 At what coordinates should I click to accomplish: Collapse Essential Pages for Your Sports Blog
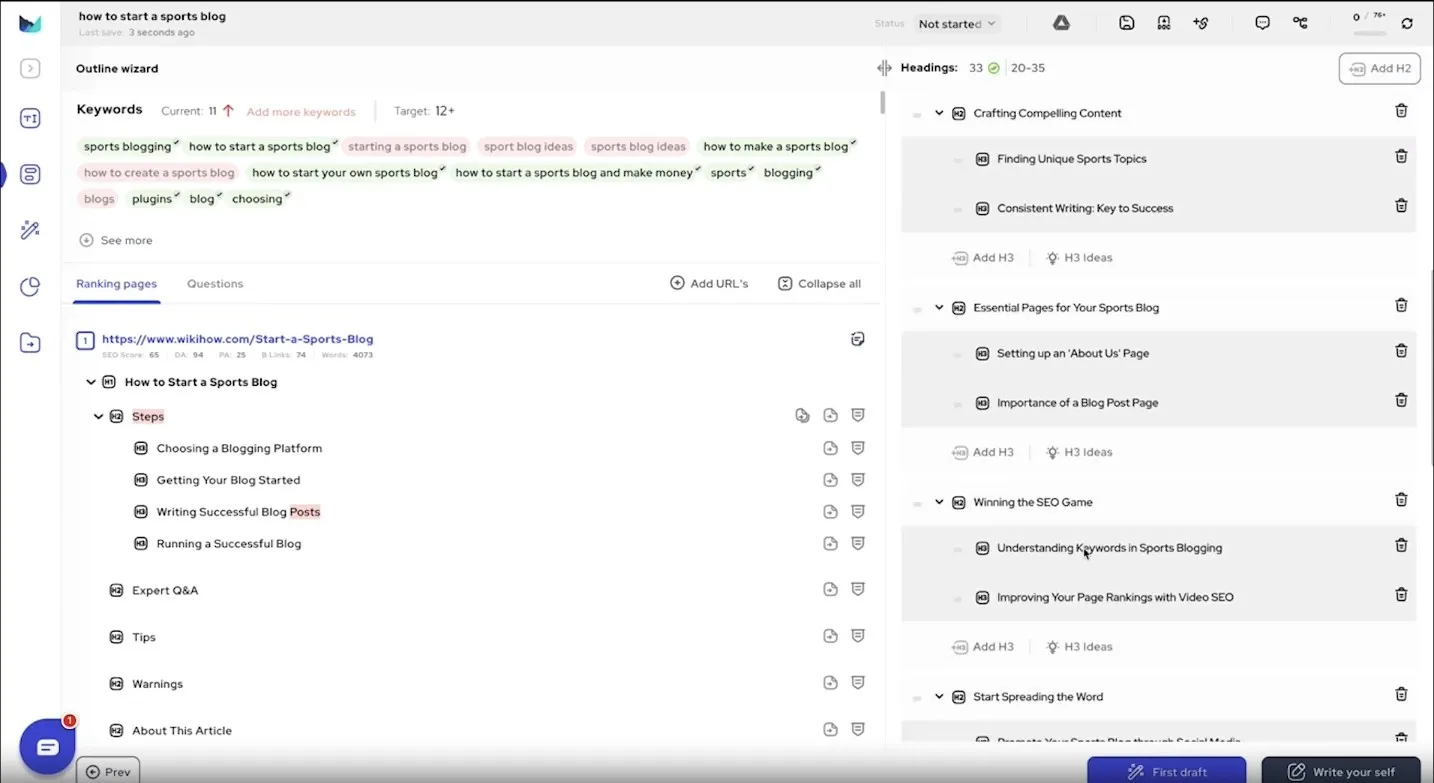click(x=939, y=308)
